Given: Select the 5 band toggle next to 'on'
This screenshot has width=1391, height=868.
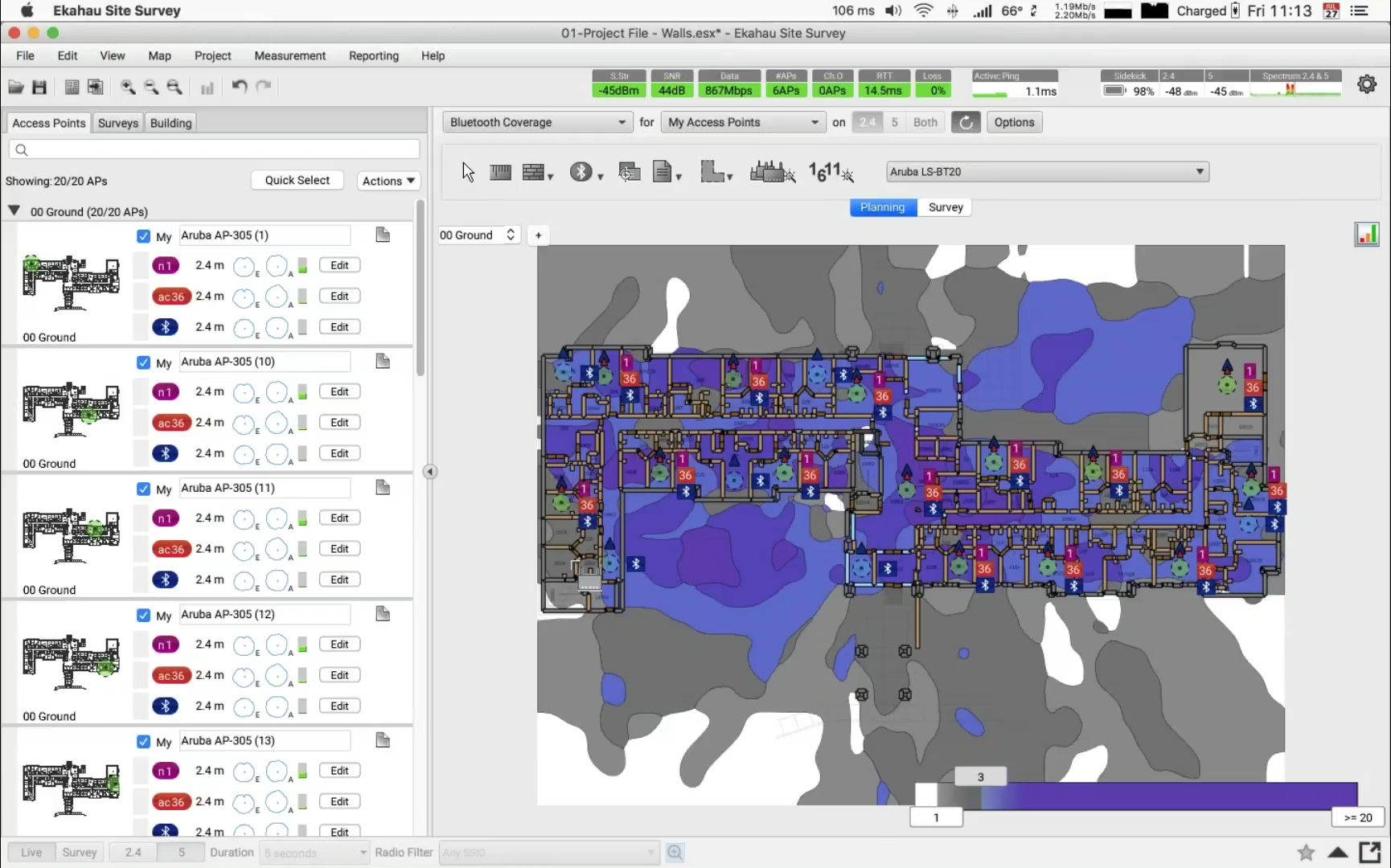Looking at the screenshot, I should coord(894,122).
